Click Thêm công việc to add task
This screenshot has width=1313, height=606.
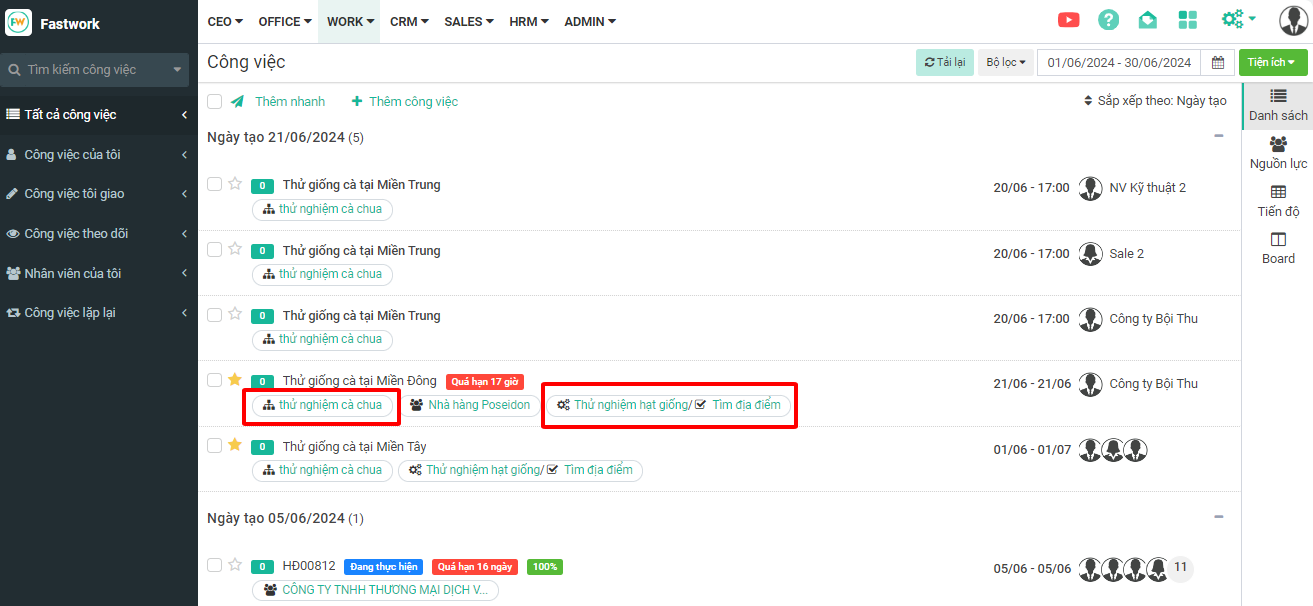coord(405,101)
